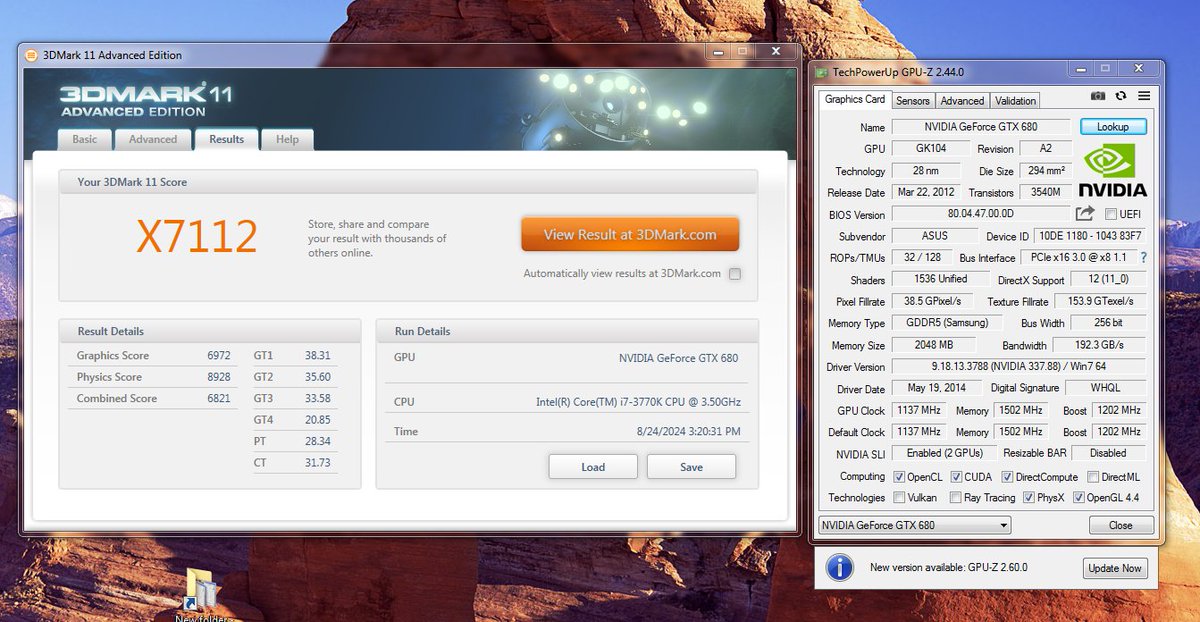Toggle the OpenGL 4.4 checkbox

tap(1079, 497)
